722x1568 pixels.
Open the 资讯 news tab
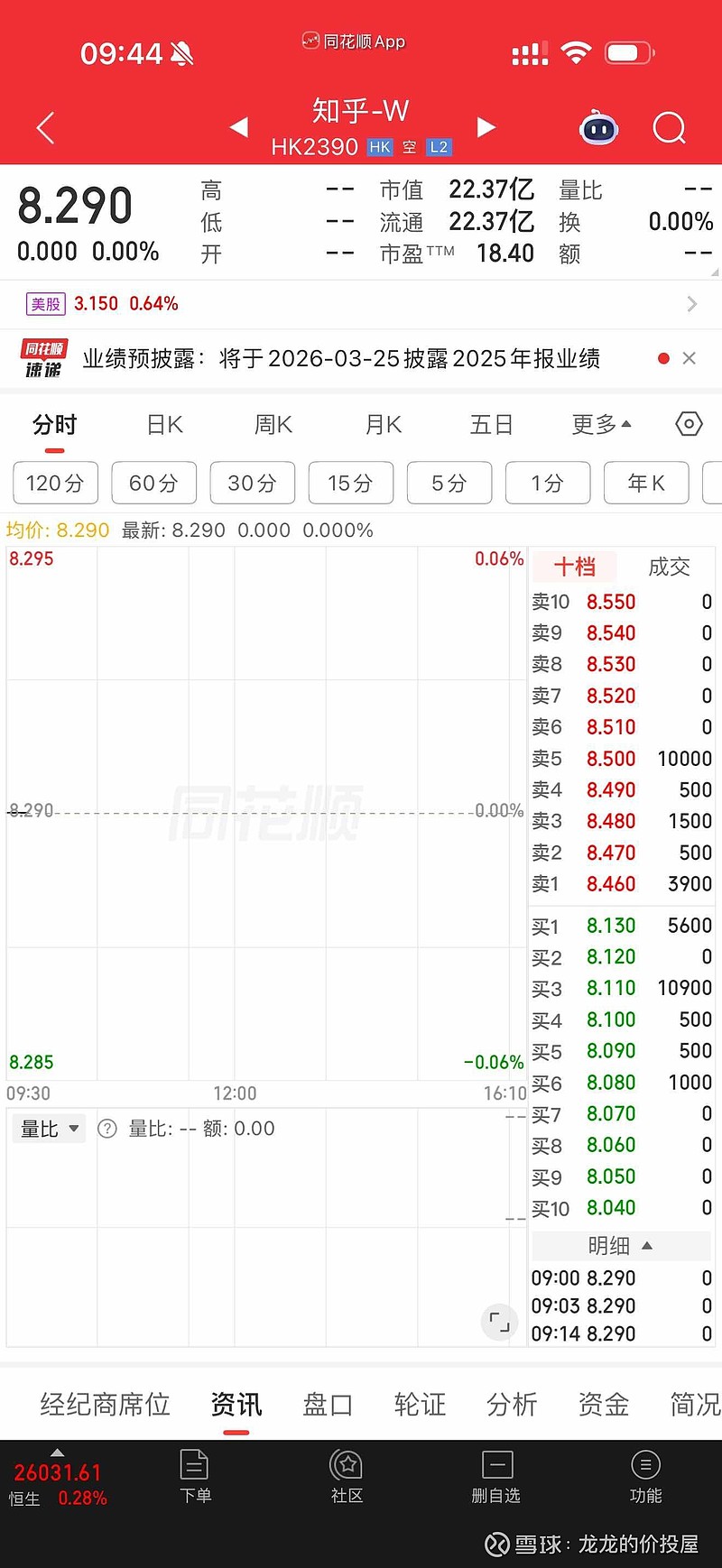[x=236, y=1404]
